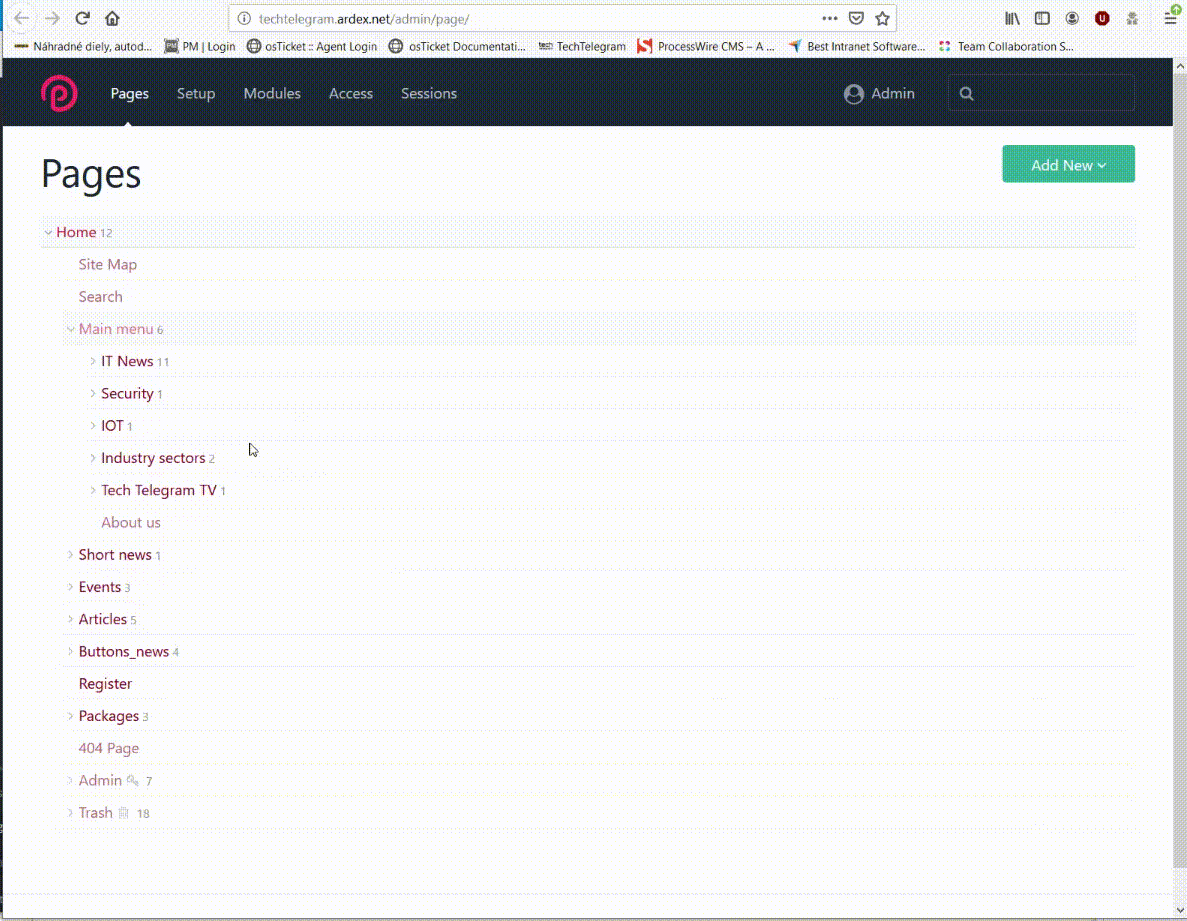The width and height of the screenshot is (1187, 921).
Task: Open osTicket Agent Login bookmark
Action: [x=312, y=46]
